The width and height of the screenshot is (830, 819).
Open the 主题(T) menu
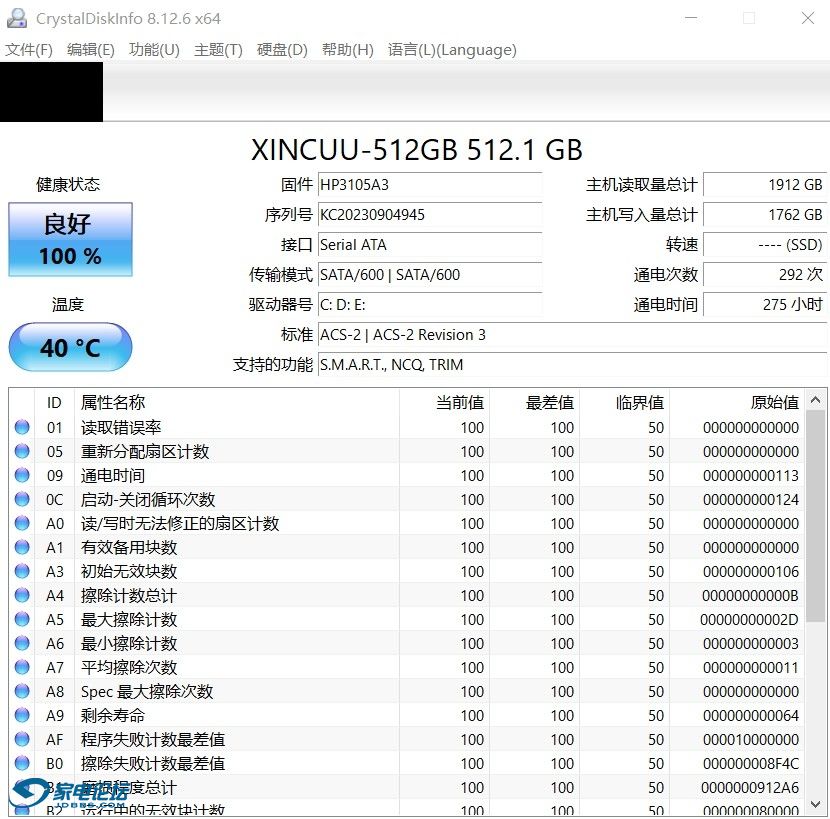pyautogui.click(x=218, y=50)
